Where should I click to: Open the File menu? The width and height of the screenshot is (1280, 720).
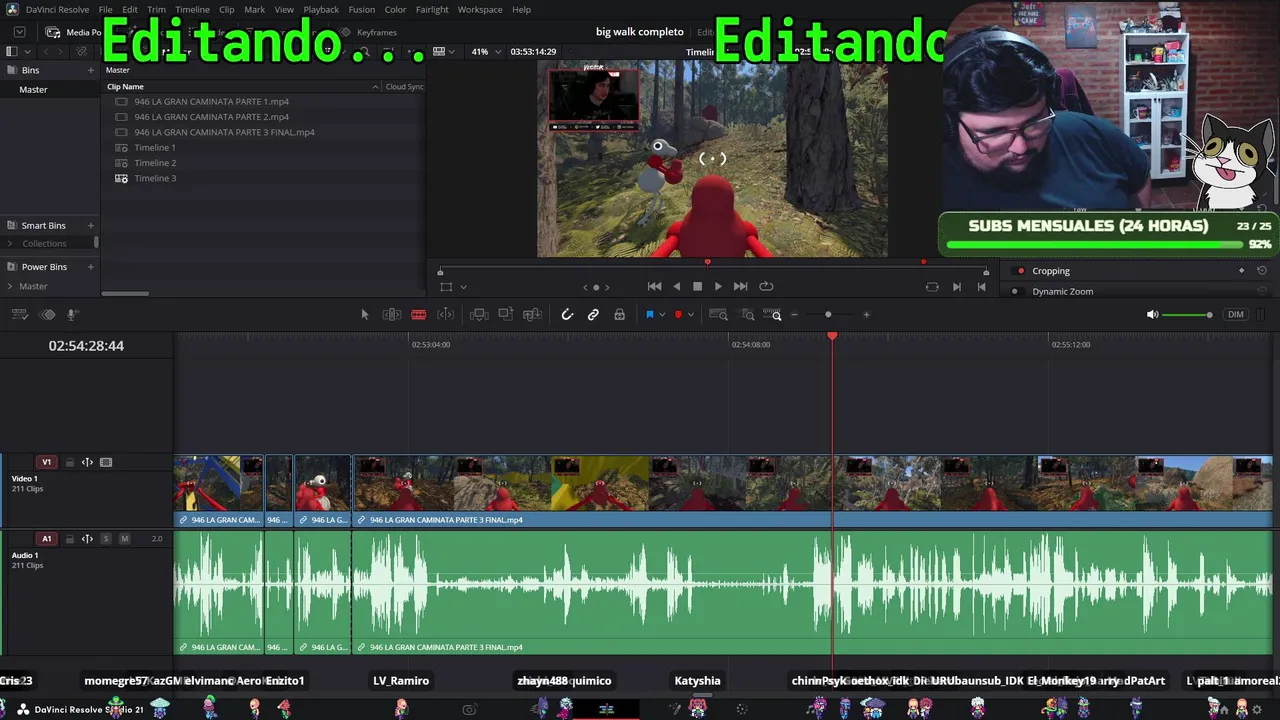point(105,10)
